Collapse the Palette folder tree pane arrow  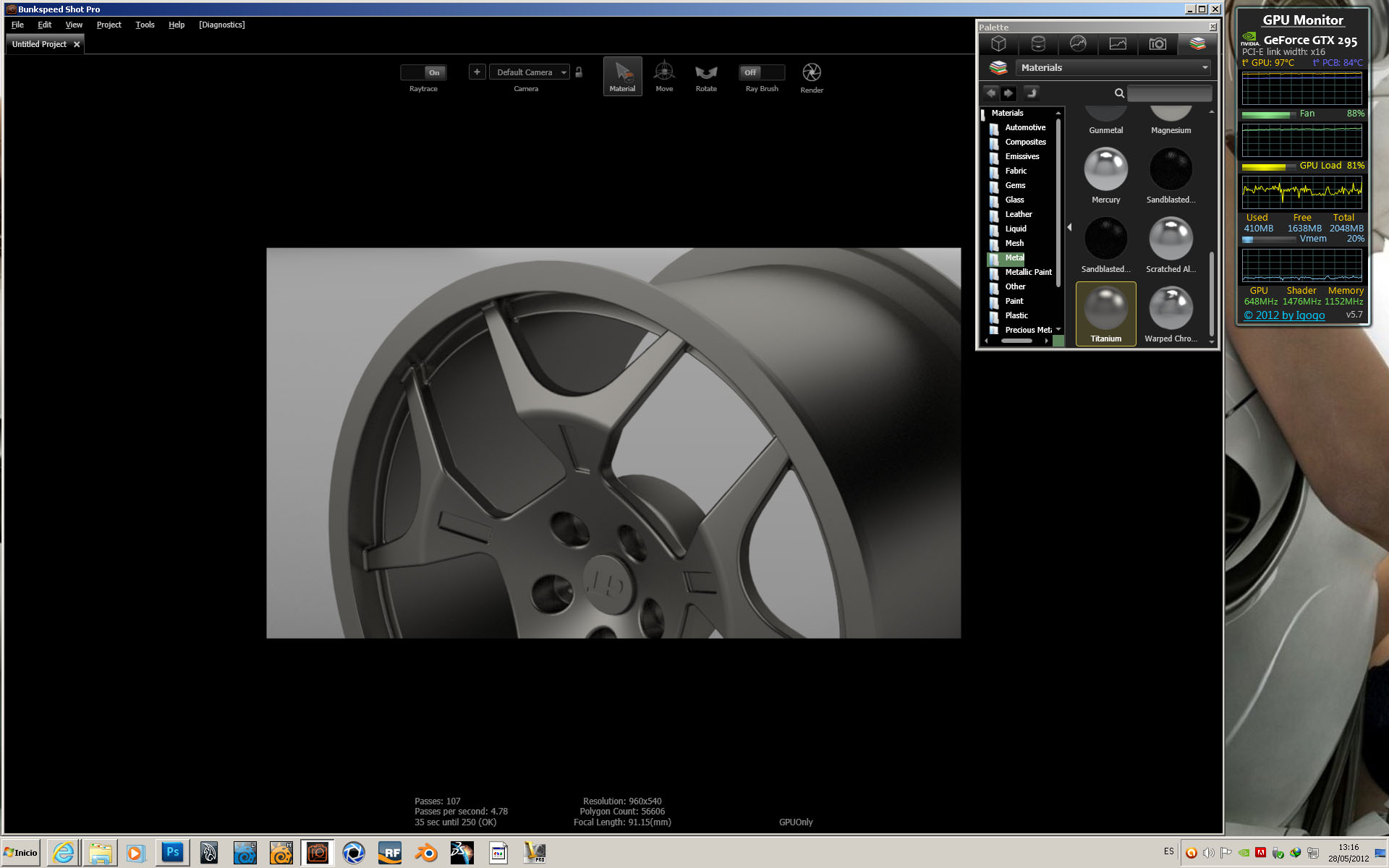1069,227
